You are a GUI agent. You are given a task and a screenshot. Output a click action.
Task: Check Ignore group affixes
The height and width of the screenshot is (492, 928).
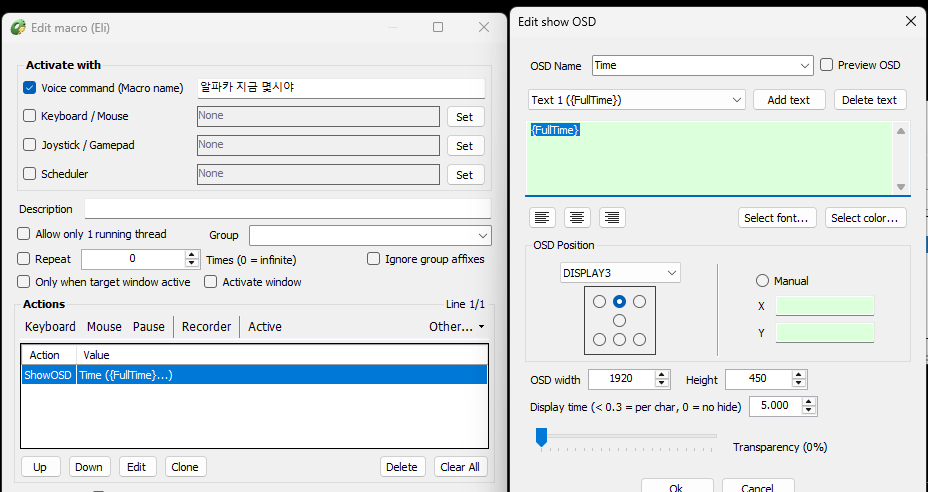coord(373,259)
